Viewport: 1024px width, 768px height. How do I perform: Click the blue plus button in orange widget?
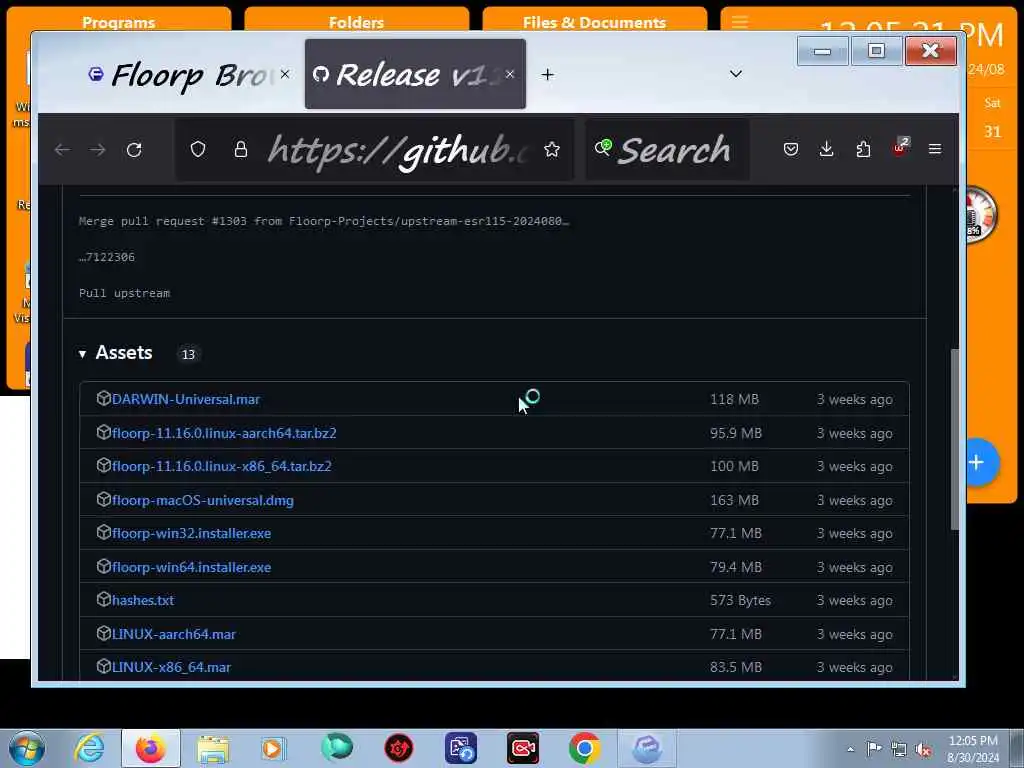coord(978,462)
